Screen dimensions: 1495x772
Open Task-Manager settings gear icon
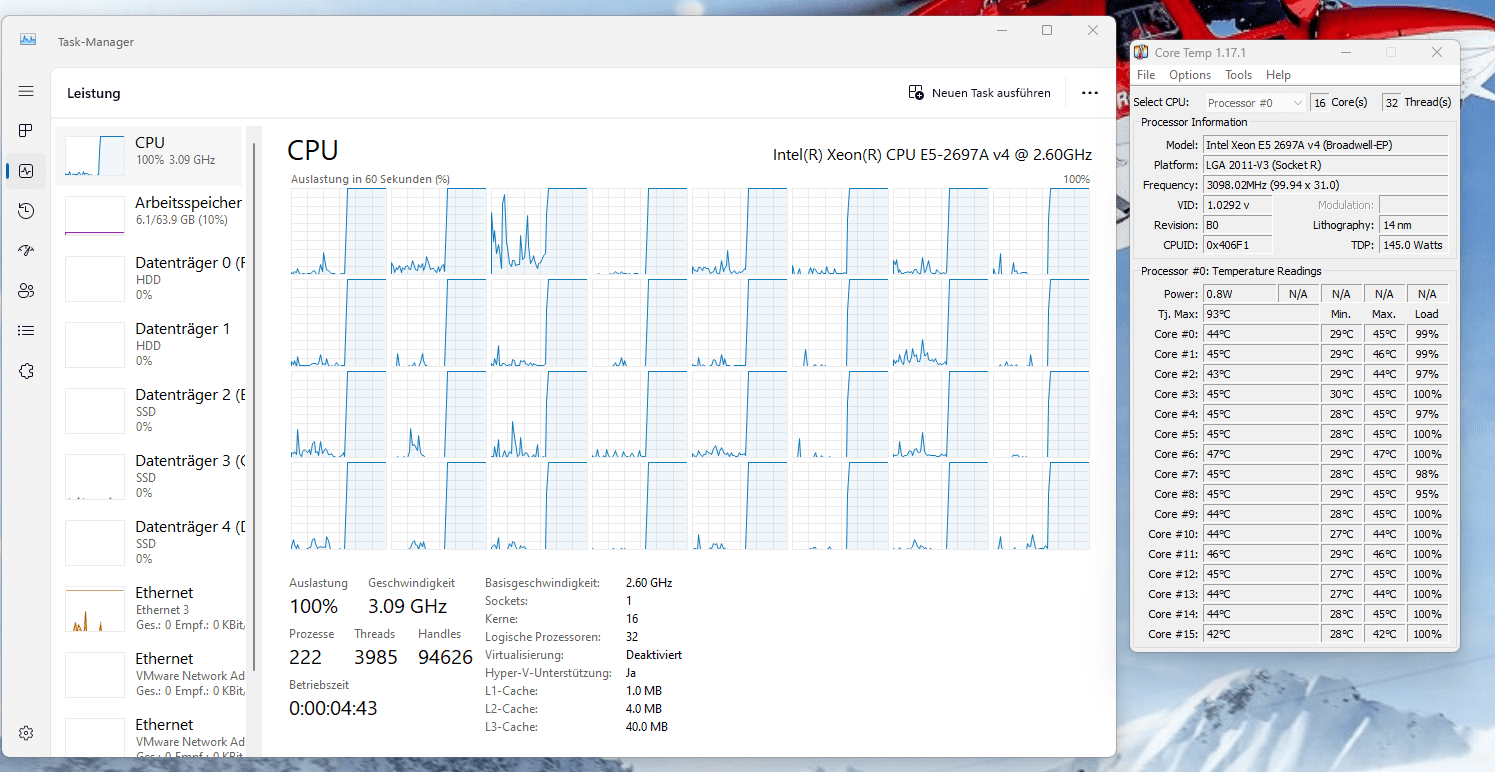(26, 733)
